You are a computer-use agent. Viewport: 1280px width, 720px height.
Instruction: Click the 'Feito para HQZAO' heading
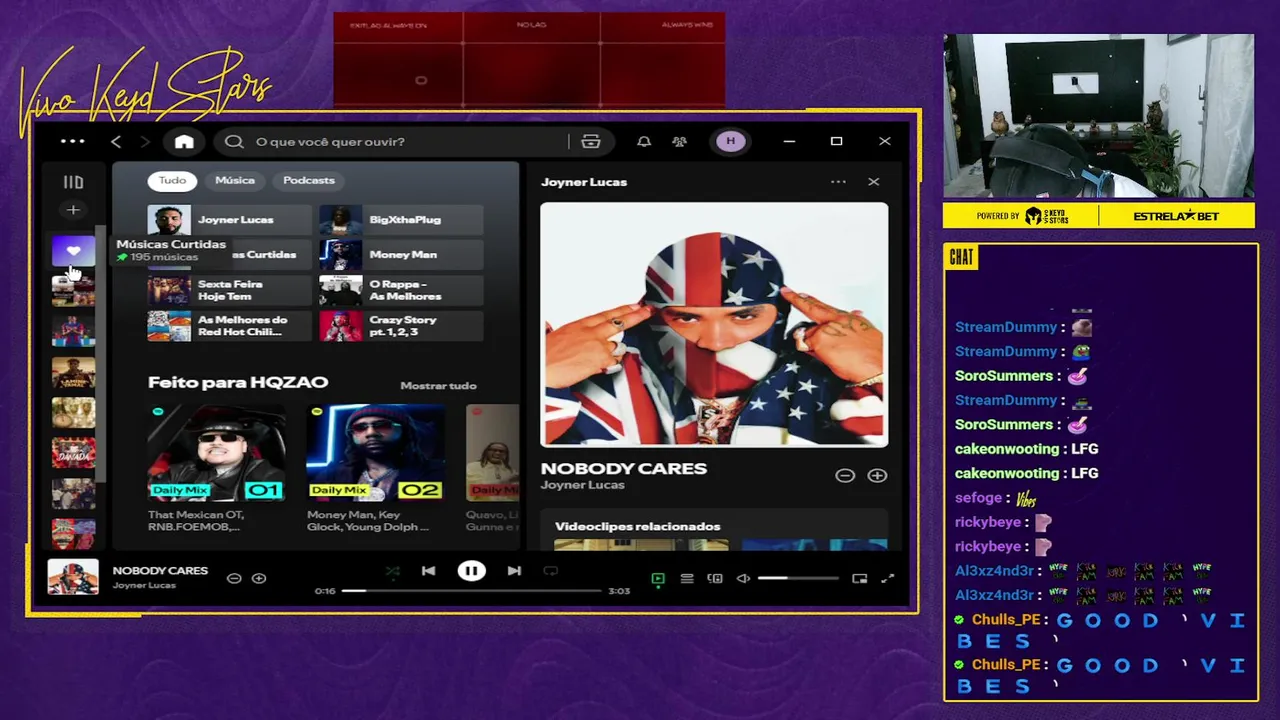pos(238,382)
